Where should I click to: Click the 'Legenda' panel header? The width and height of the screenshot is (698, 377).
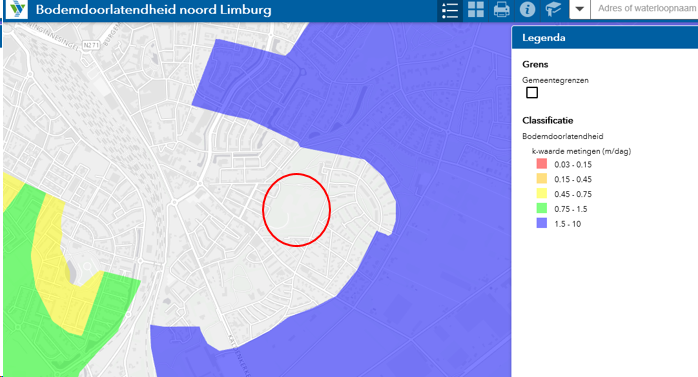point(605,38)
